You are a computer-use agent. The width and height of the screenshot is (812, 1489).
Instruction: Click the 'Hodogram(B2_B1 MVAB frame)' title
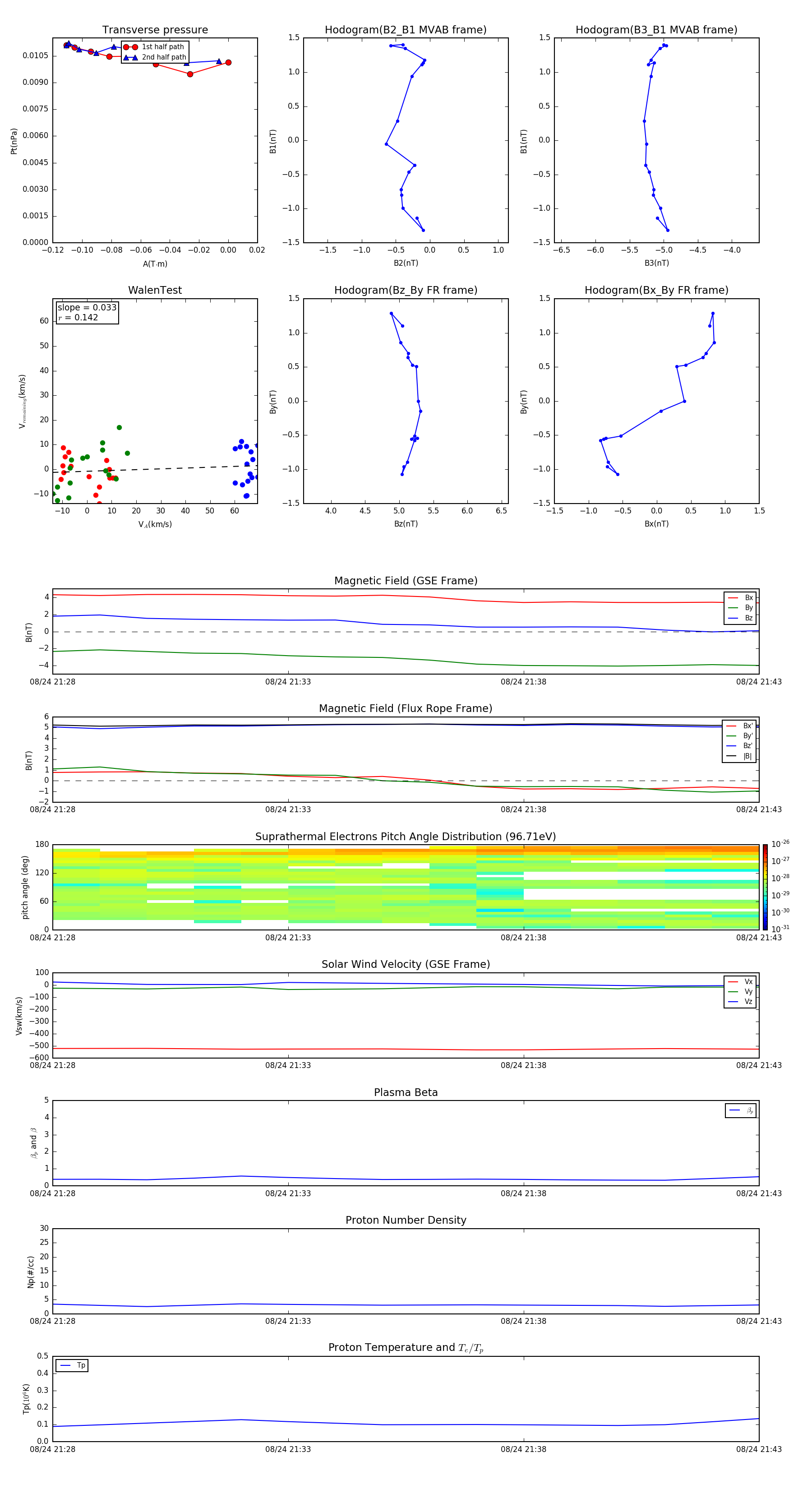point(406,30)
